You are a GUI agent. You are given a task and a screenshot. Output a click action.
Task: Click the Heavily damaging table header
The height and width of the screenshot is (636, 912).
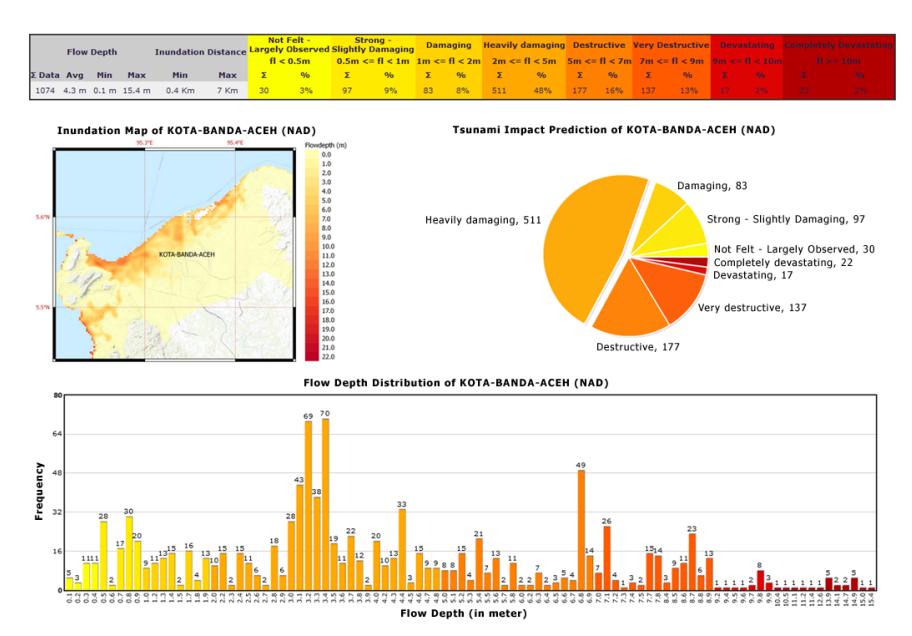tap(524, 45)
